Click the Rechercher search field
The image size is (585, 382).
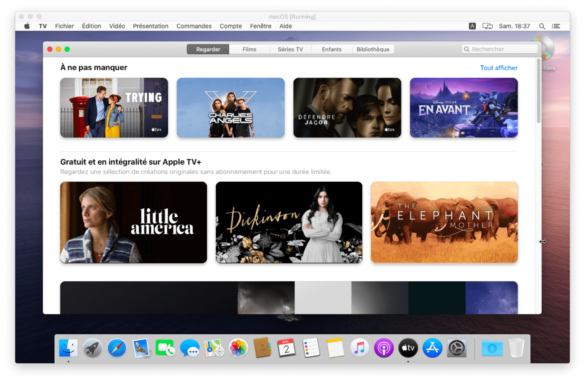[500, 49]
